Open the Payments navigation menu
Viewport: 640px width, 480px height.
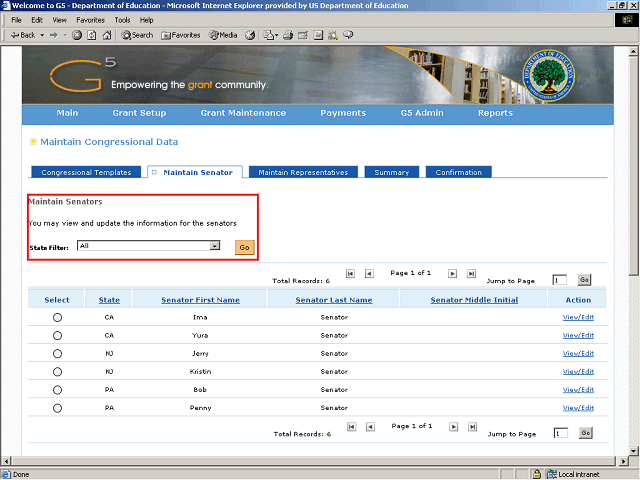coord(343,113)
